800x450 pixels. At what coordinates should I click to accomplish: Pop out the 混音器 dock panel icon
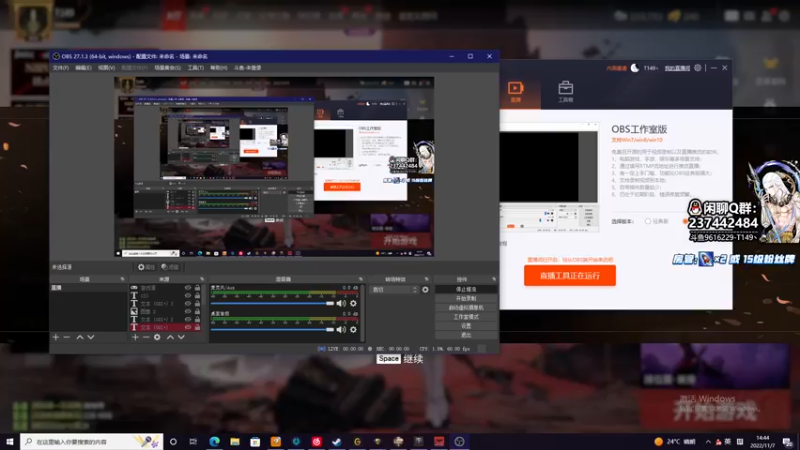(x=361, y=279)
